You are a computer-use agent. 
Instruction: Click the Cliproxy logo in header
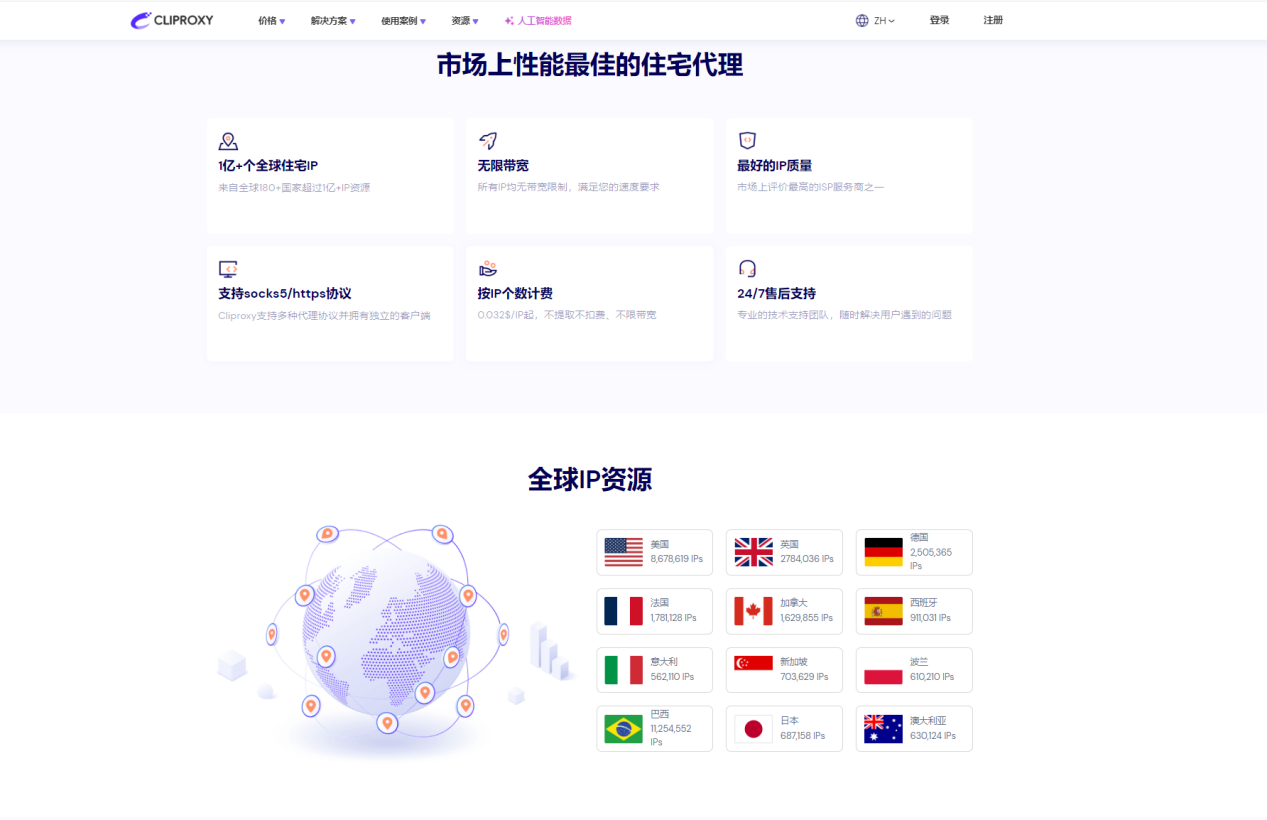(x=171, y=20)
